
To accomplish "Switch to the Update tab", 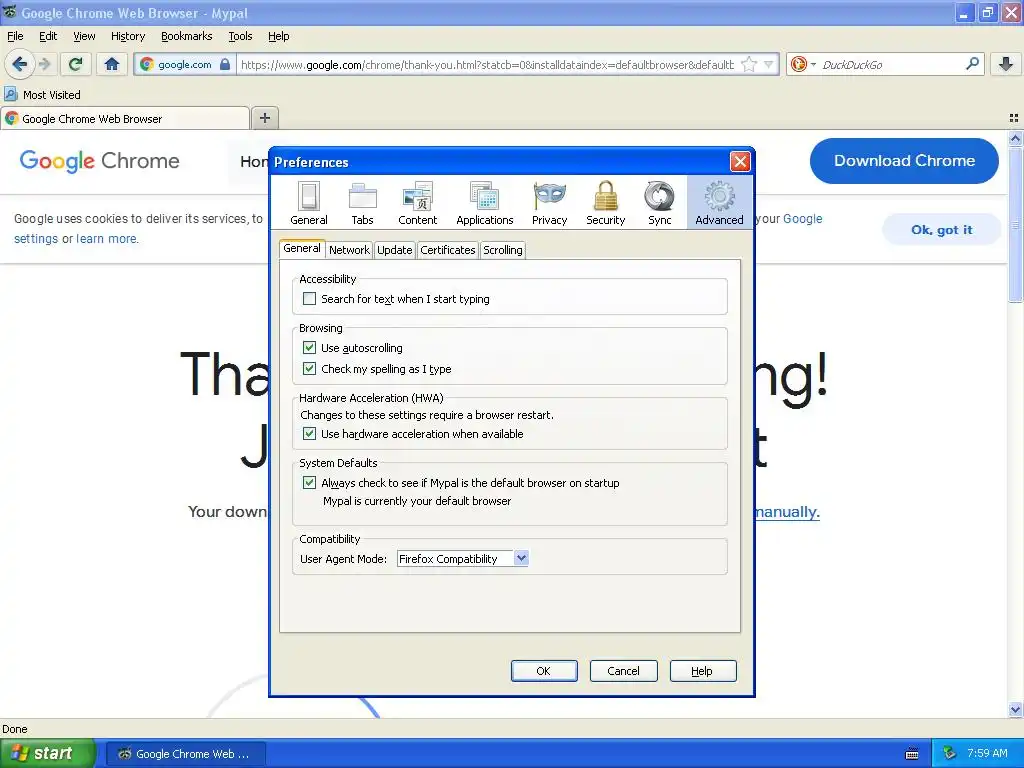I will click(x=394, y=249).
